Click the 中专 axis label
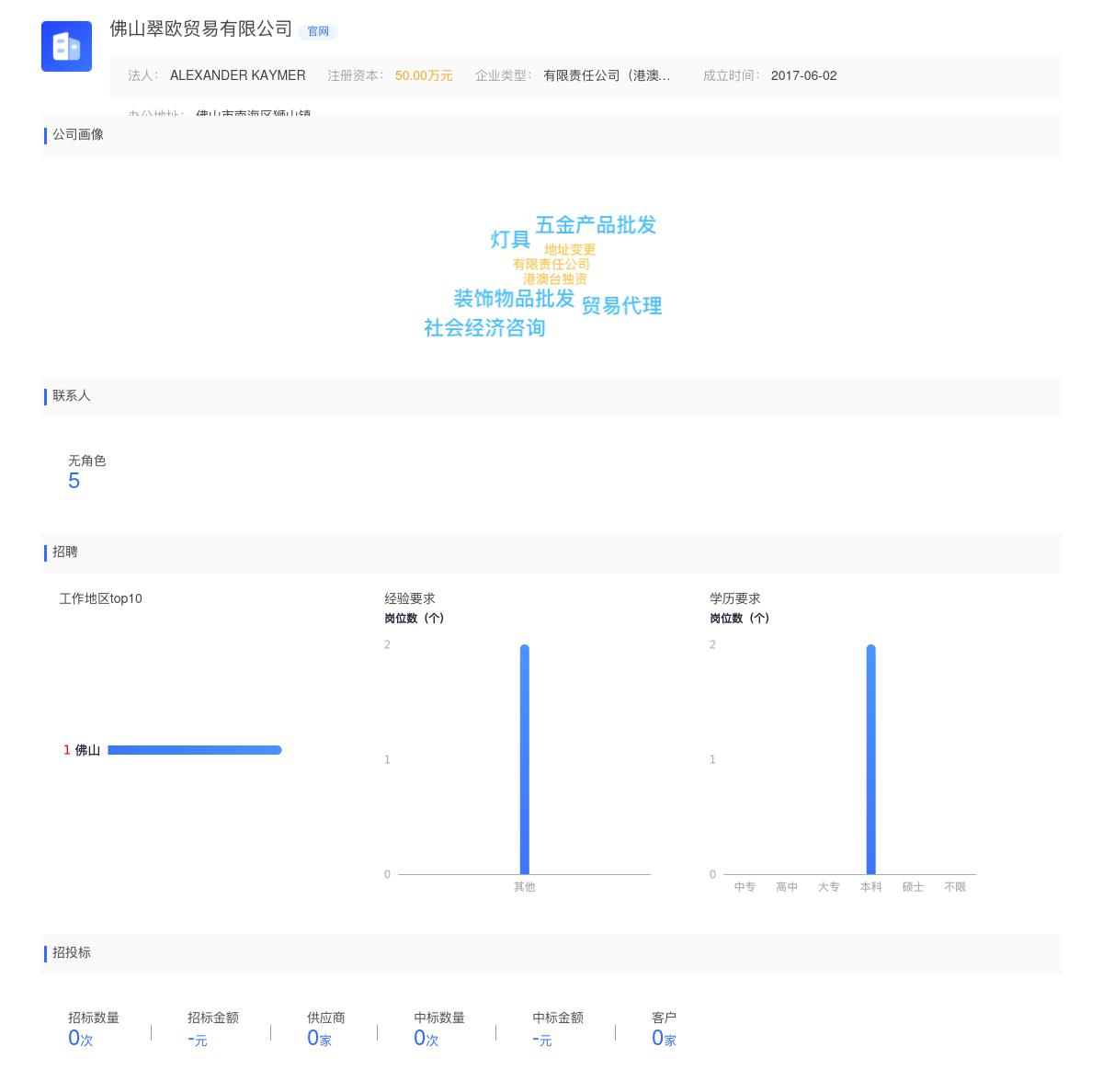 click(745, 887)
